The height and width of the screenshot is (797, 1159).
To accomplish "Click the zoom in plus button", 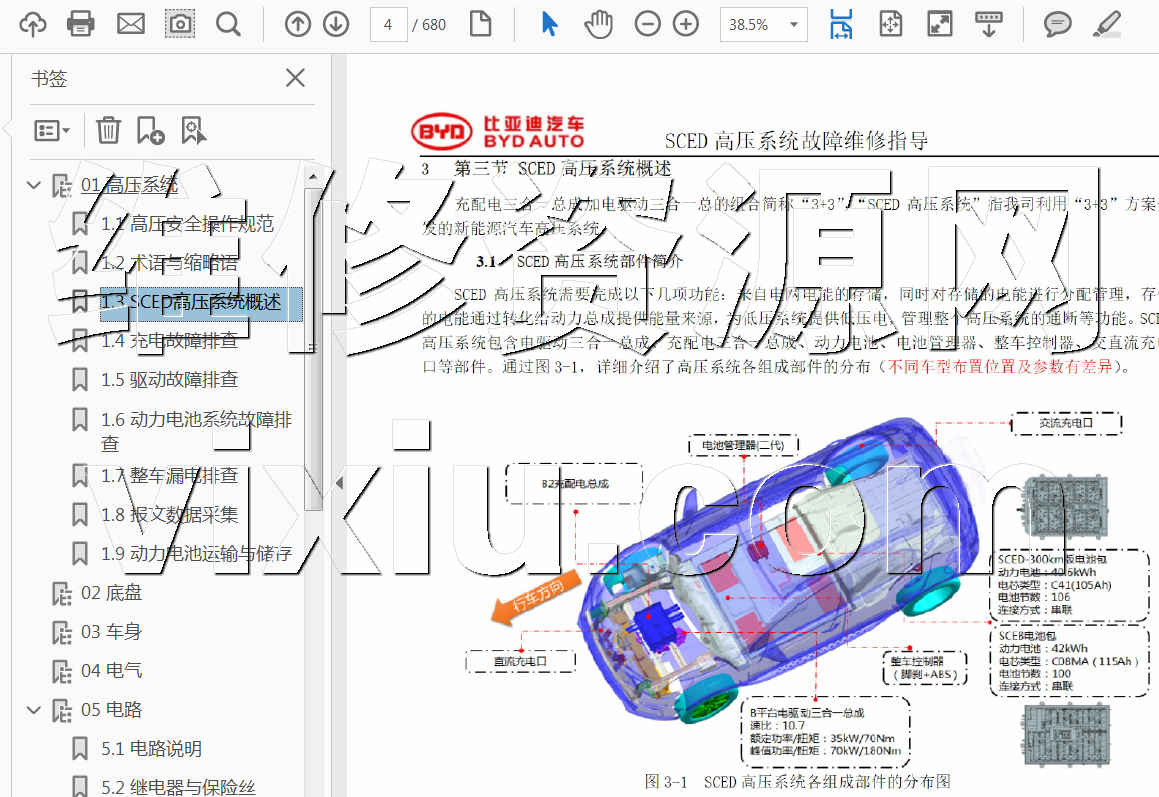I will (686, 24).
